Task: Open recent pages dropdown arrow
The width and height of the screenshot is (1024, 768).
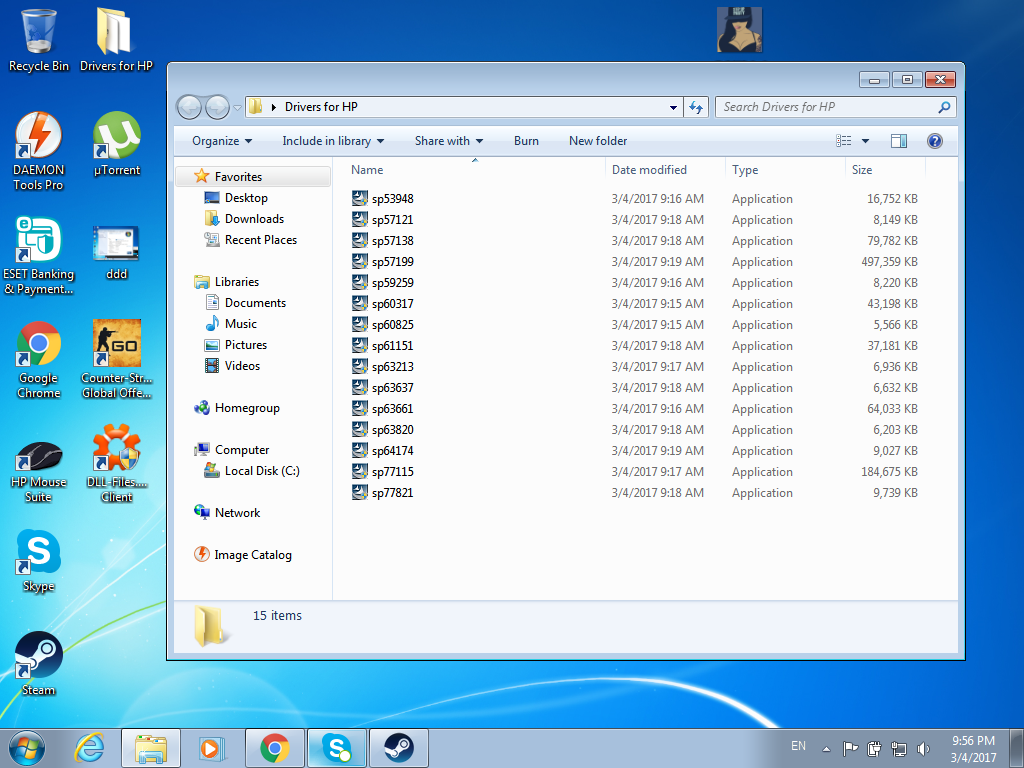Action: tap(237, 108)
